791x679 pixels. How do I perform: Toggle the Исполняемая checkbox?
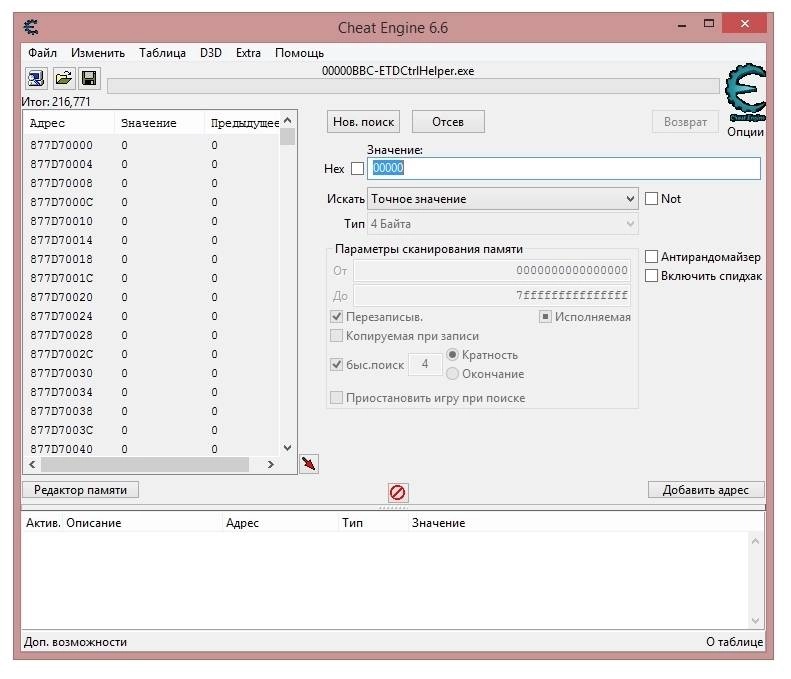point(545,317)
